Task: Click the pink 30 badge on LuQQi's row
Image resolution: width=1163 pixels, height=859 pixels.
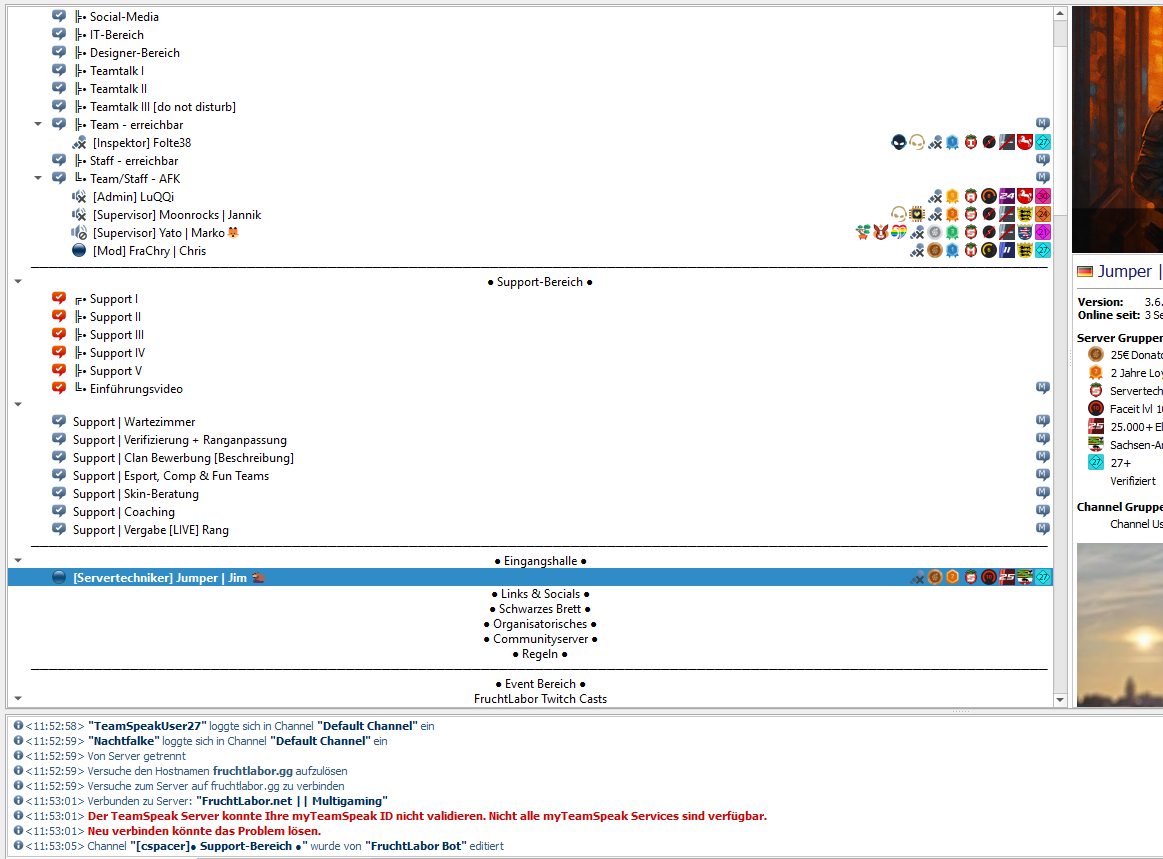Action: tap(1042, 197)
